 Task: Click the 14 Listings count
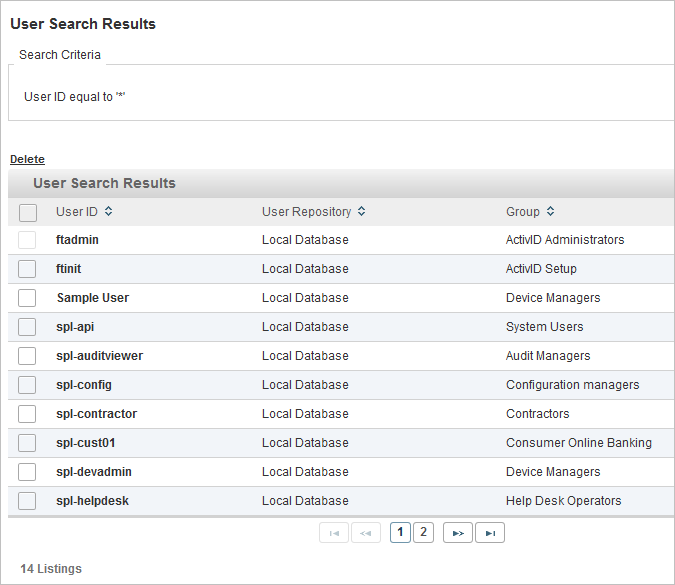tap(51, 569)
